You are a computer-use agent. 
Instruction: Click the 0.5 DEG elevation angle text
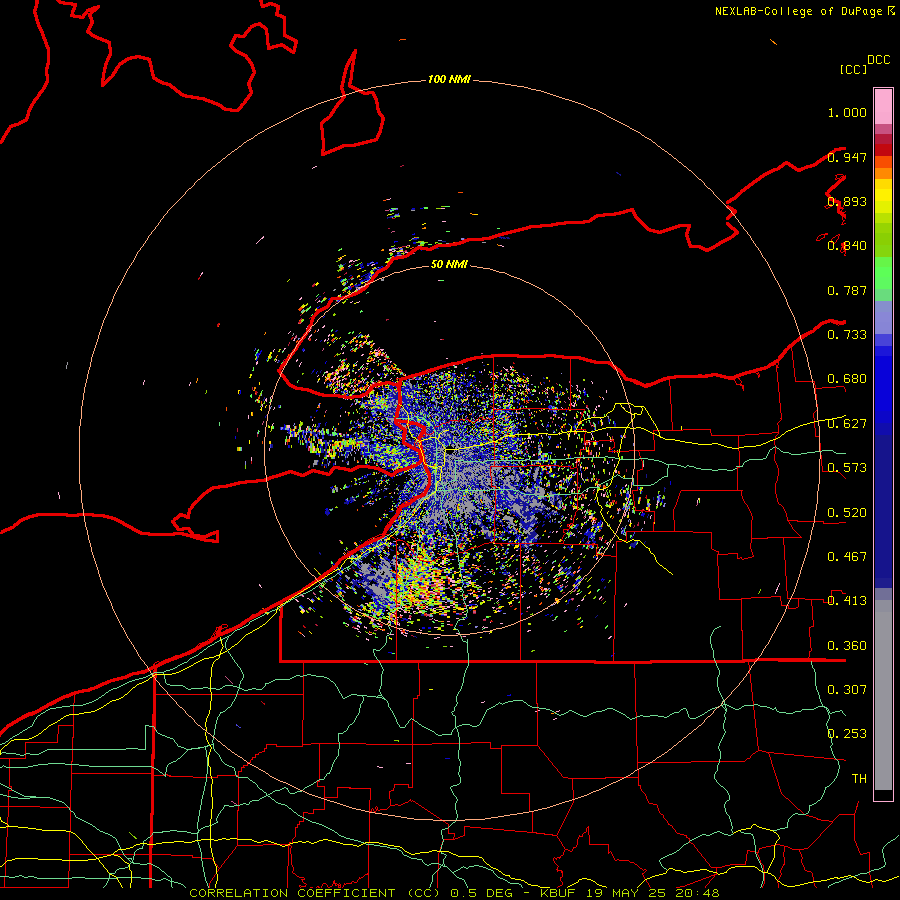click(x=481, y=893)
